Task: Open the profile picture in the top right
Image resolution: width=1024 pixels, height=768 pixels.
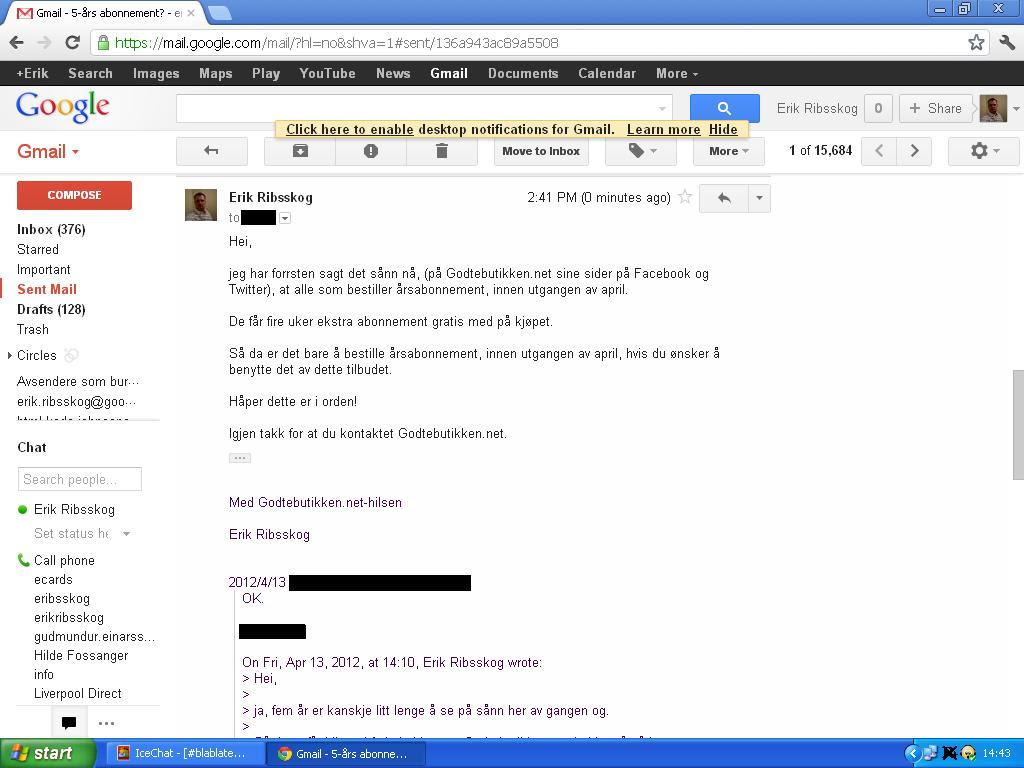Action: tap(993, 108)
